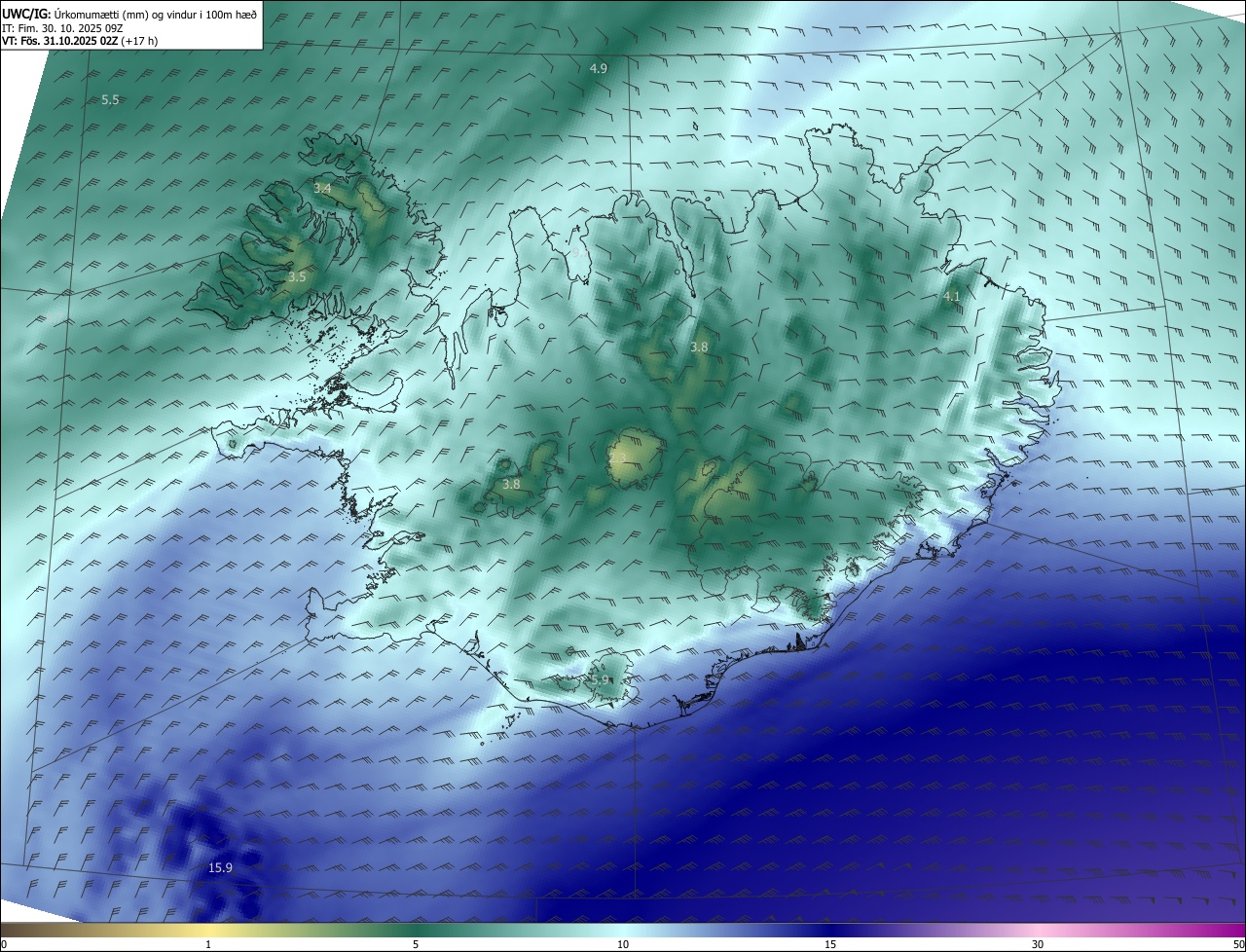Viewport: 1246px width, 952px height.
Task: Click the '5.5' precipitation value on the map
Action: point(110,100)
